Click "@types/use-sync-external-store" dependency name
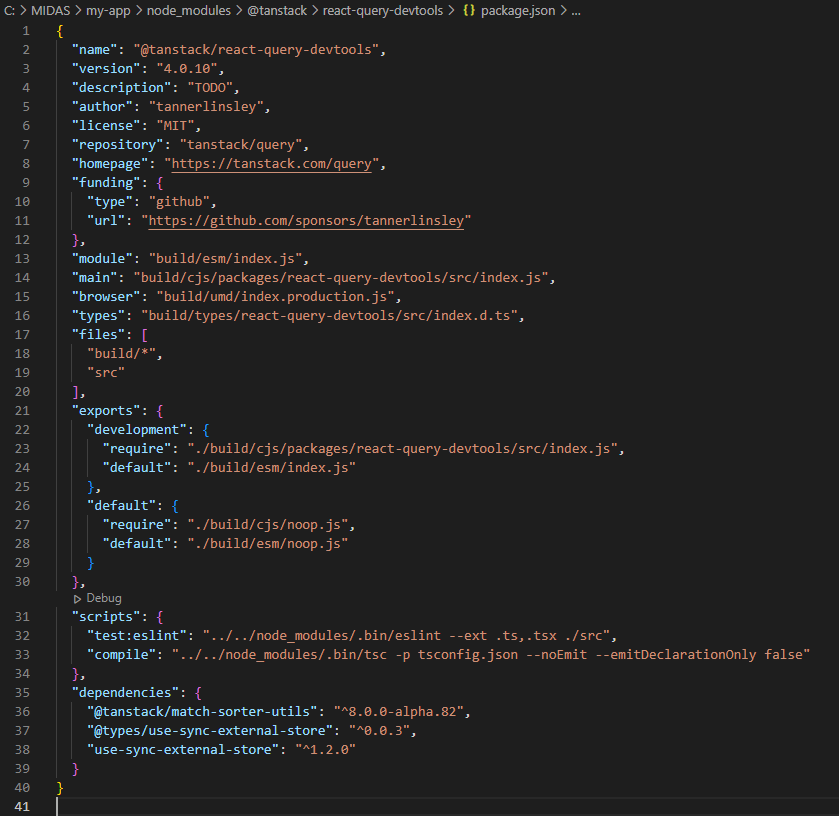The image size is (839, 816). (x=210, y=731)
